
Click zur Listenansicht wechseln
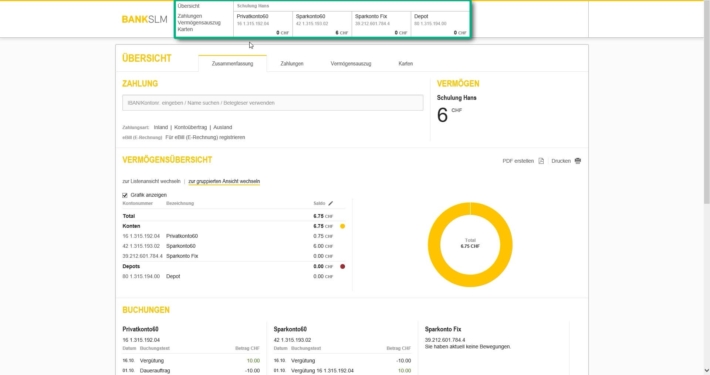(151, 181)
